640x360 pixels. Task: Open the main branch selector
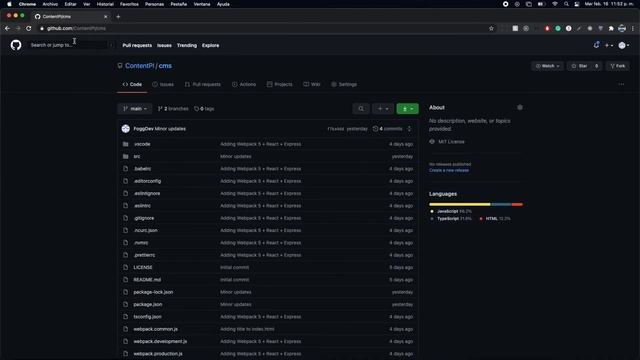[x=135, y=109]
